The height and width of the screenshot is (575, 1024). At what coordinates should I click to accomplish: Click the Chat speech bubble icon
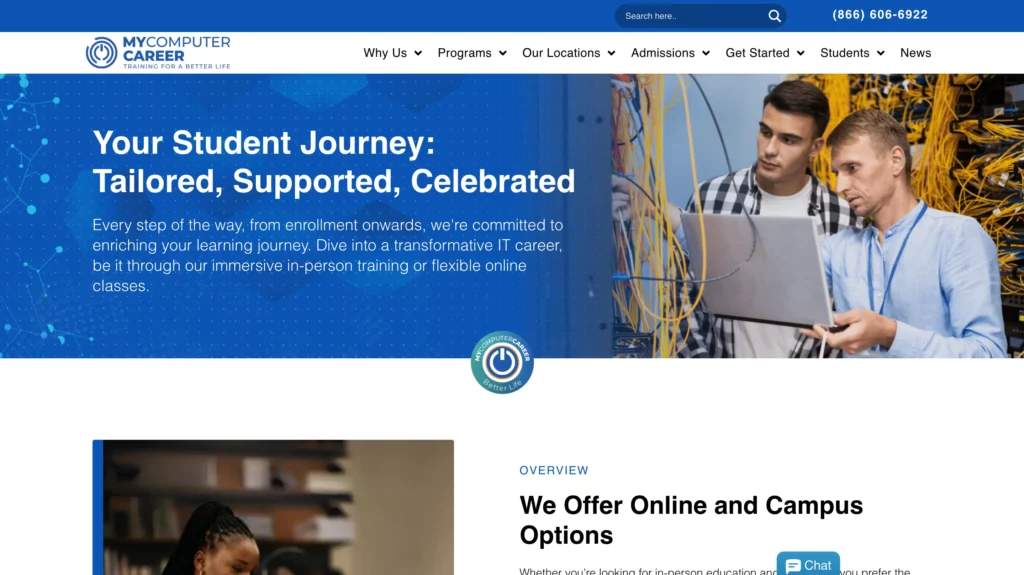(x=793, y=566)
